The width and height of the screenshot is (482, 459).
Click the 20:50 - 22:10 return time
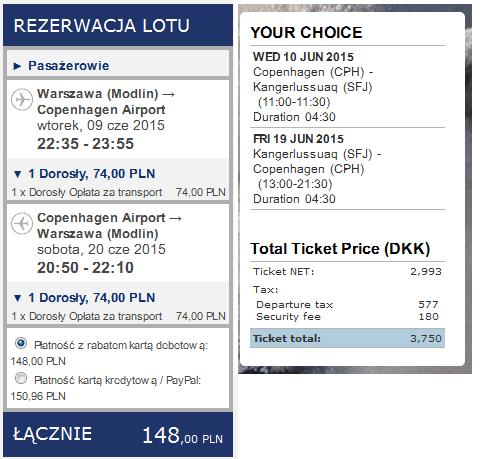[x=85, y=268]
